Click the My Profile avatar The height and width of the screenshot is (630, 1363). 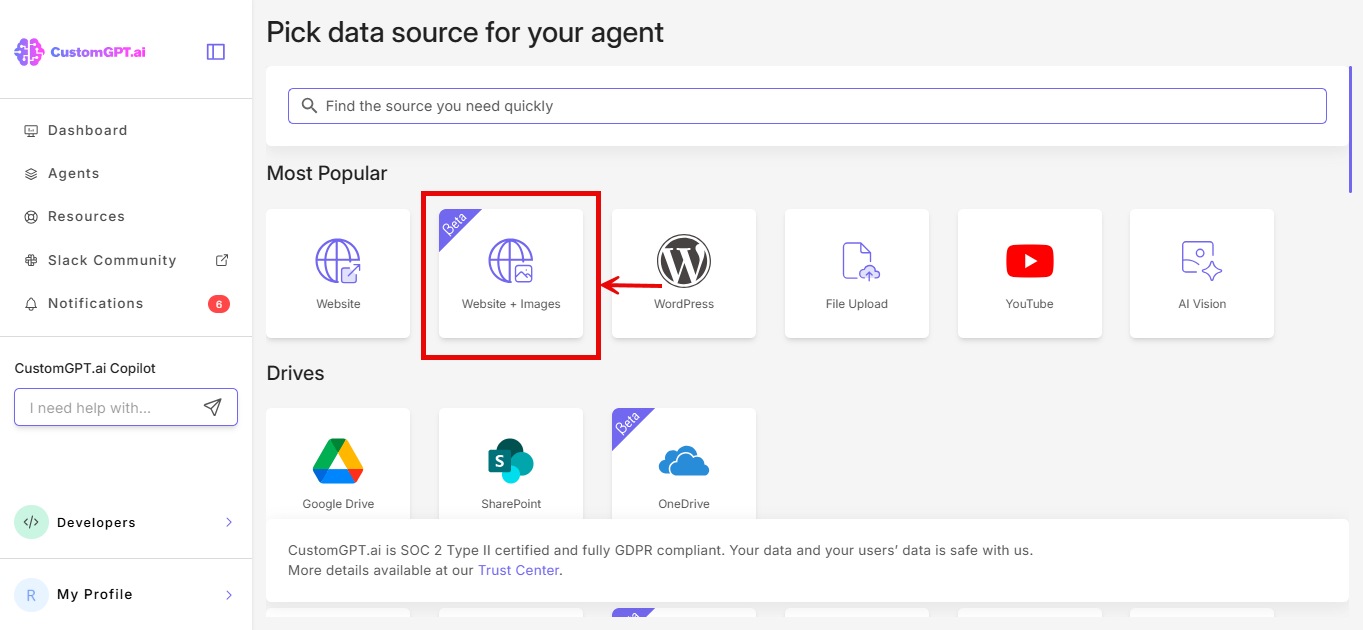[31, 595]
